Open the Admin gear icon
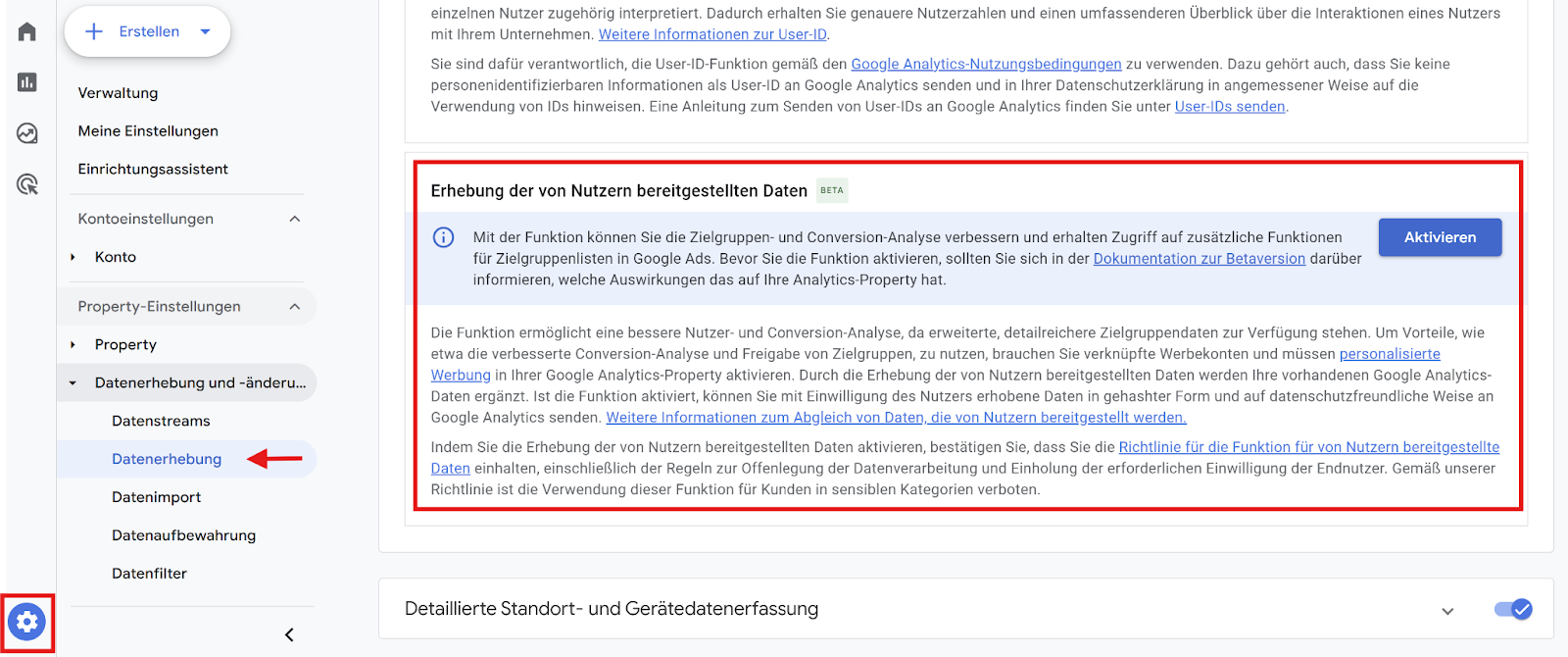The width and height of the screenshot is (1568, 657). point(26,622)
